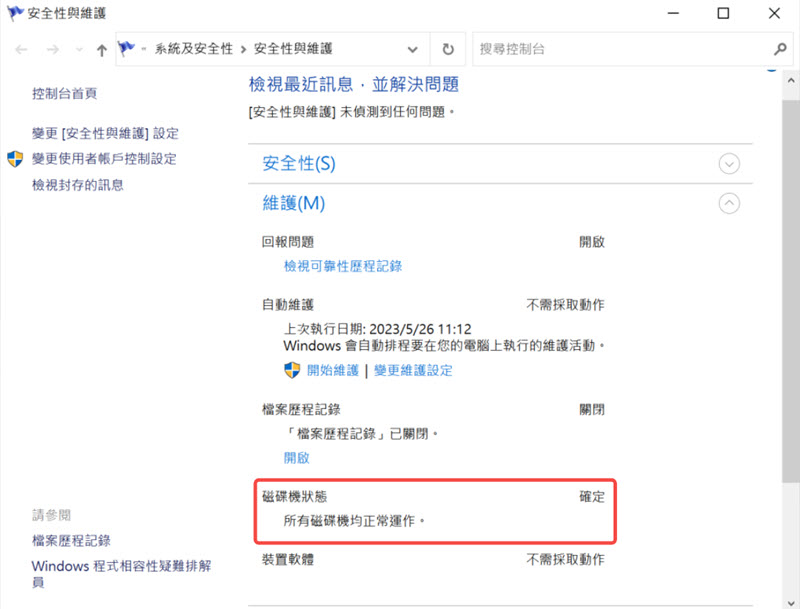Click the vertical scrollbar thumb
The height and width of the screenshot is (609, 800).
[791, 291]
